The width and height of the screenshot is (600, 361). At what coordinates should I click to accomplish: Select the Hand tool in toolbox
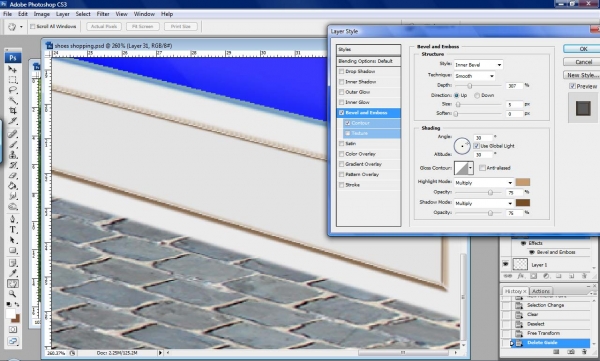coord(13,284)
